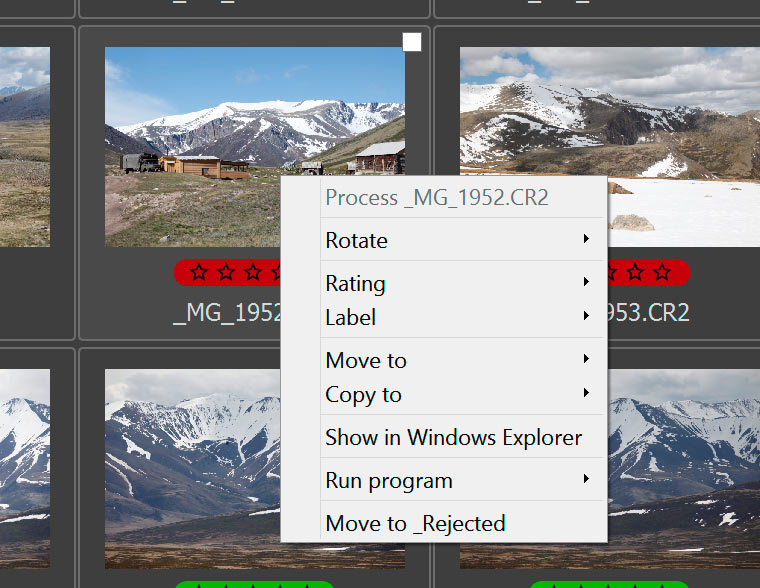This screenshot has height=588, width=760.
Task: Open the Copy to submenu arrow
Action: (x=586, y=394)
